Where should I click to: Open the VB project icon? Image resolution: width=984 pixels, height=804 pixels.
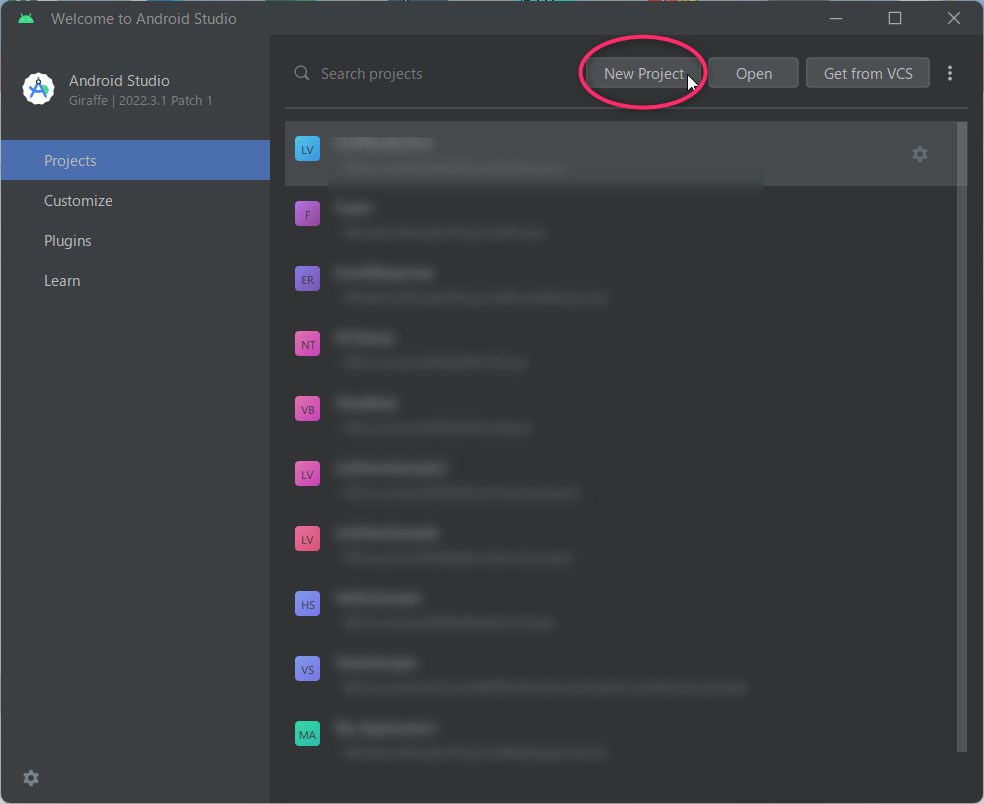click(308, 409)
